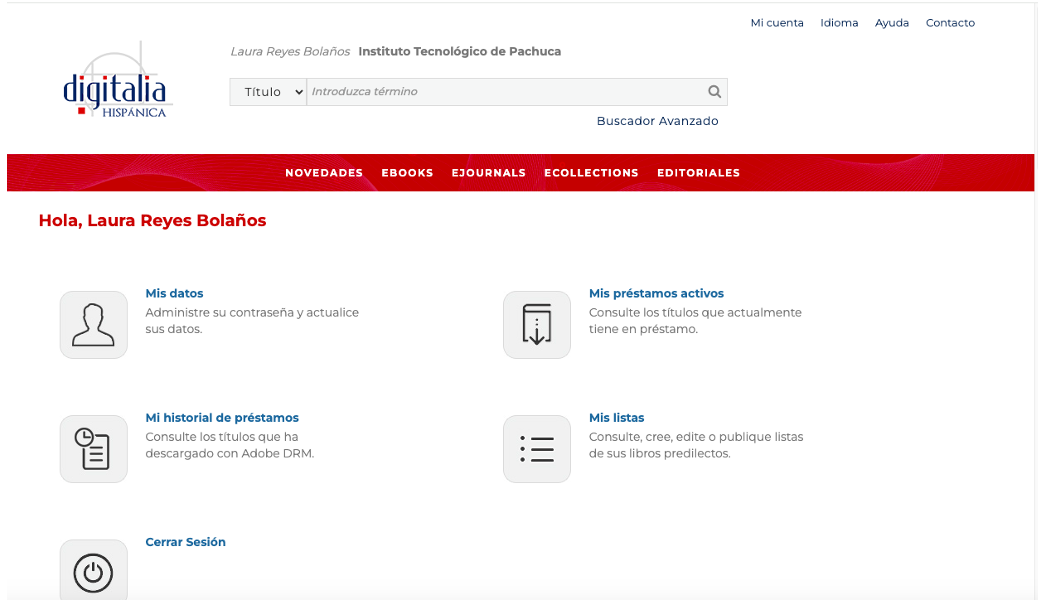Click the Mis datos text link
Screen dimensions: 1038x600
(x=174, y=293)
